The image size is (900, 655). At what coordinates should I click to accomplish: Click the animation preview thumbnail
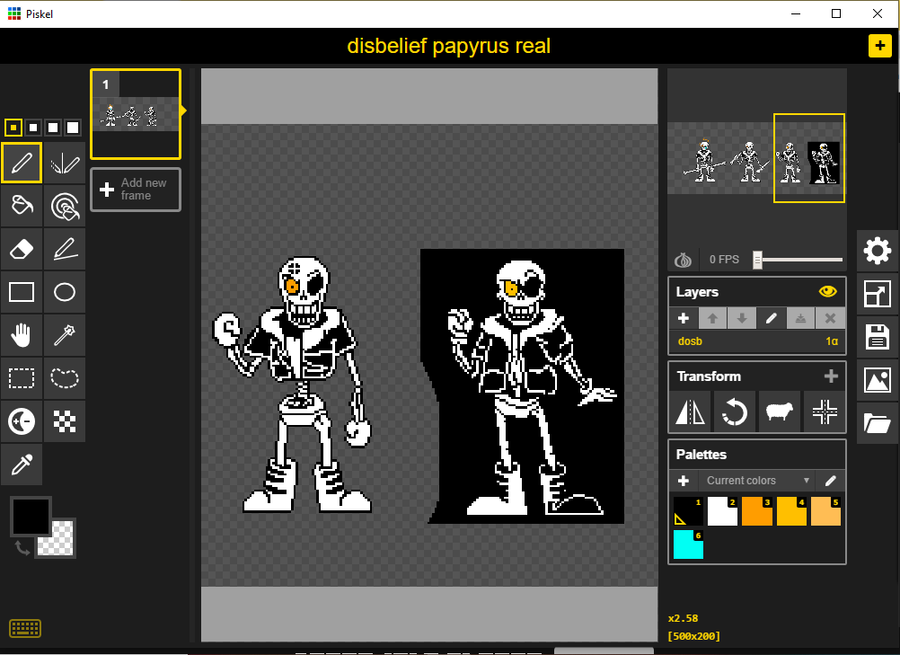coord(757,158)
